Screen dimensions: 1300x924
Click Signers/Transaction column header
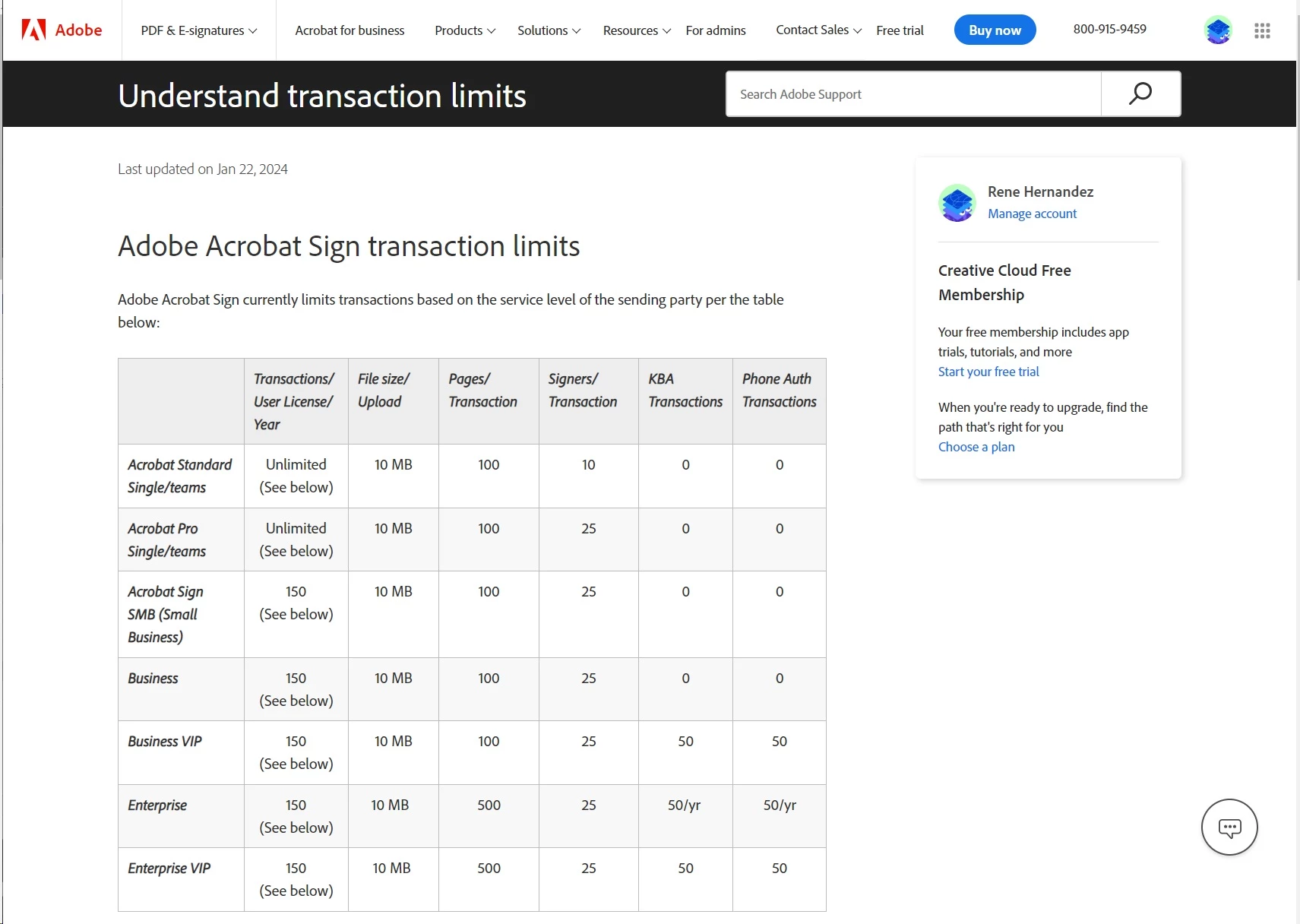coord(588,401)
